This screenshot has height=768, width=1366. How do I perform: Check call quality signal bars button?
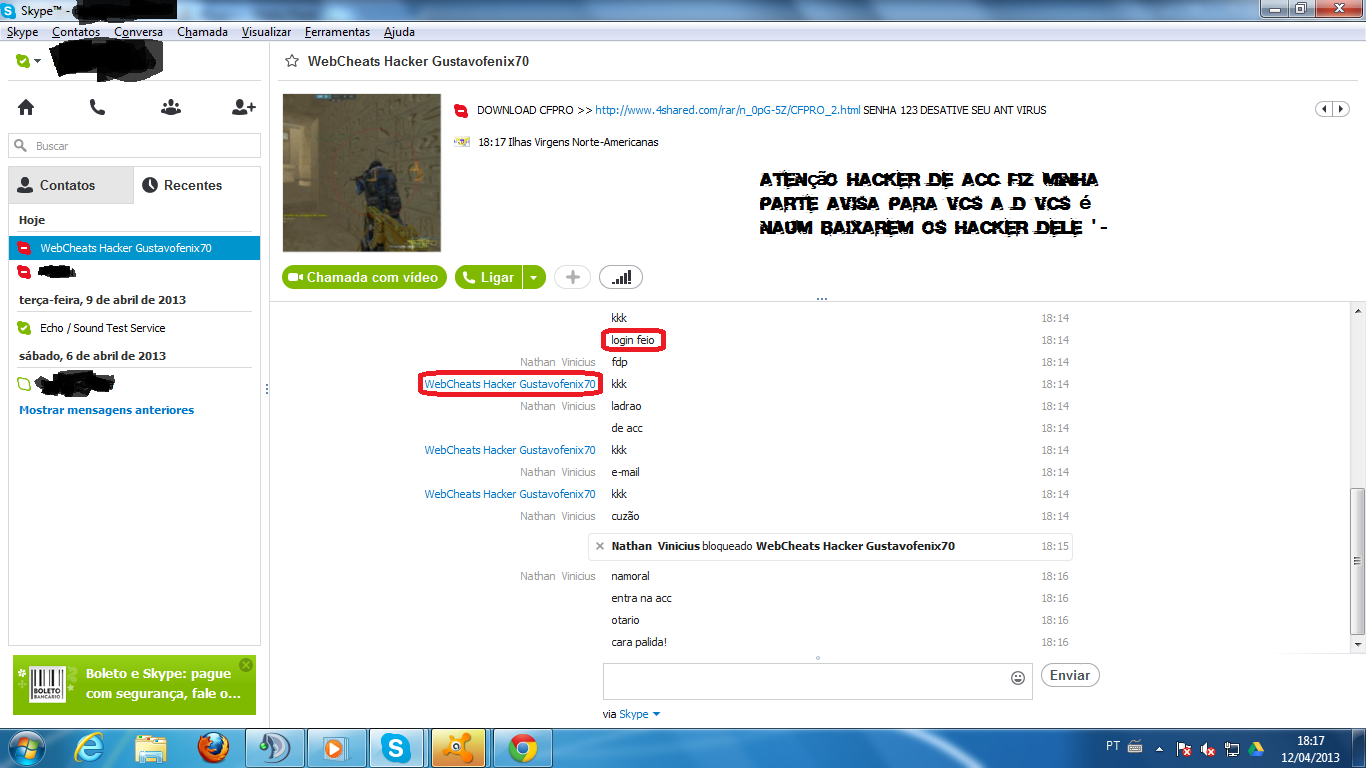coord(621,277)
